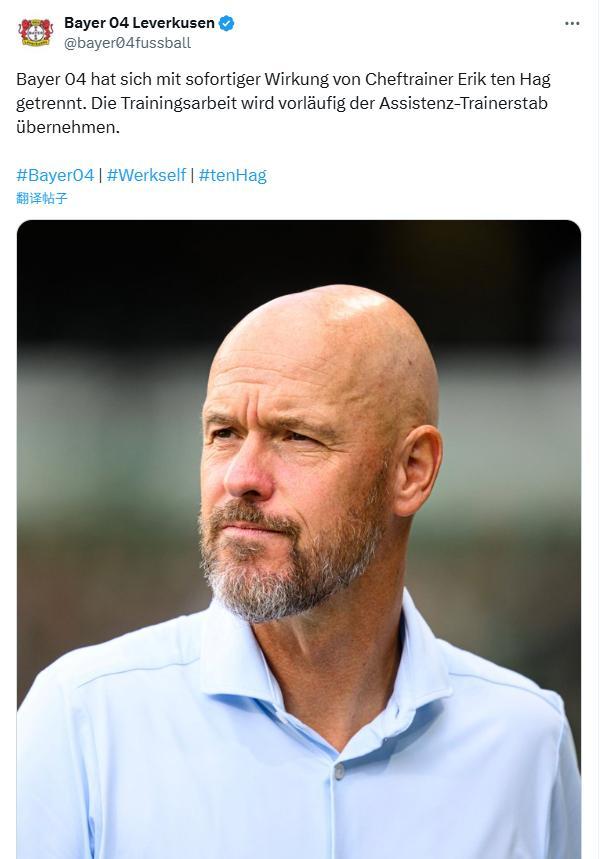600x859 pixels.
Task: Click the 翻译帖子 translate post link
Action: [42, 198]
